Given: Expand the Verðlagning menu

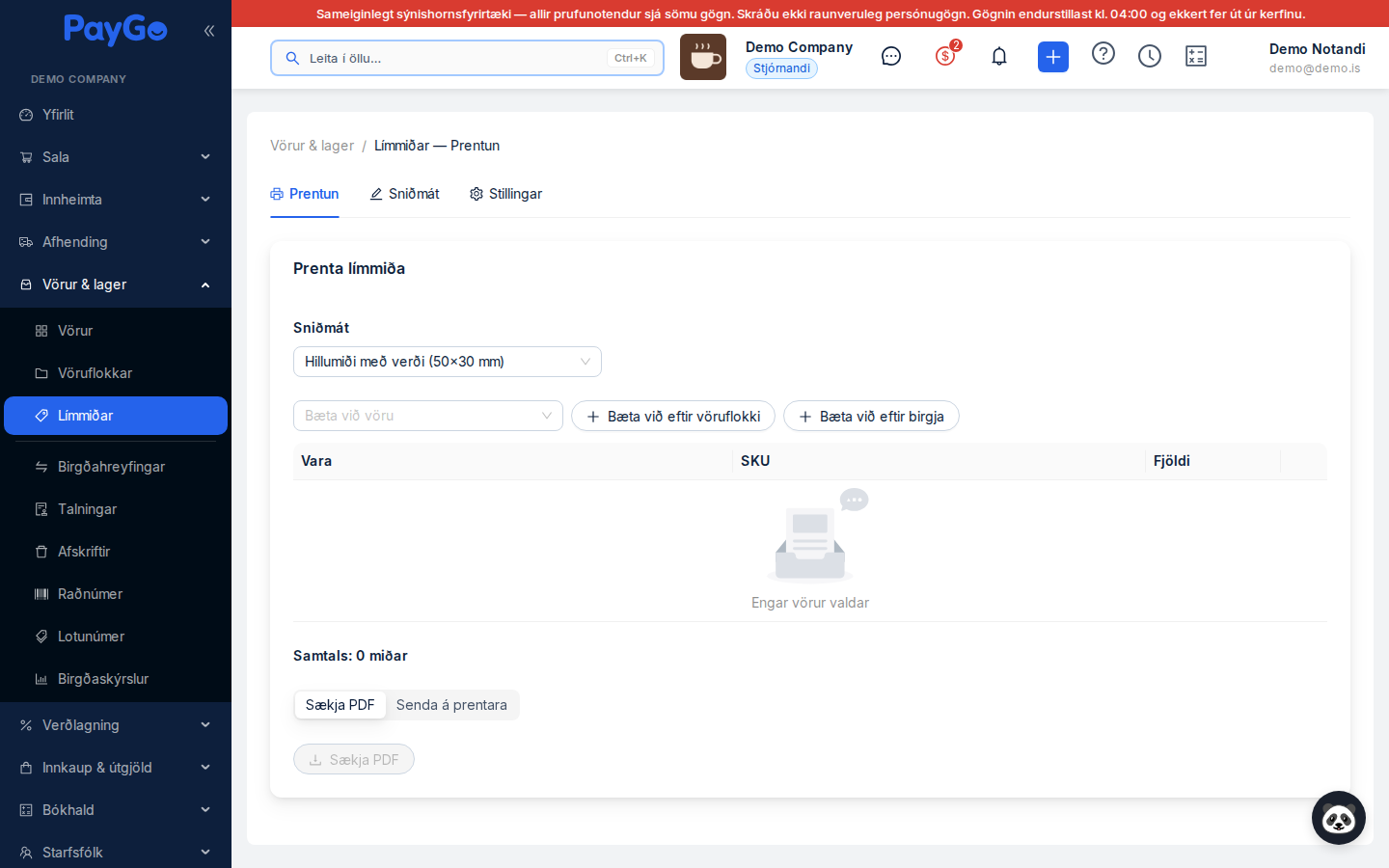Looking at the screenshot, I should (116, 725).
